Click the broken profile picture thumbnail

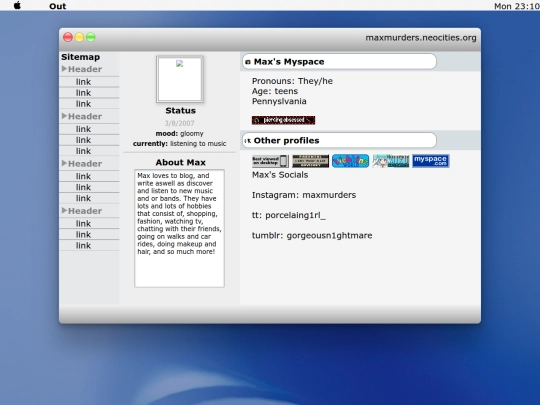coord(180,79)
